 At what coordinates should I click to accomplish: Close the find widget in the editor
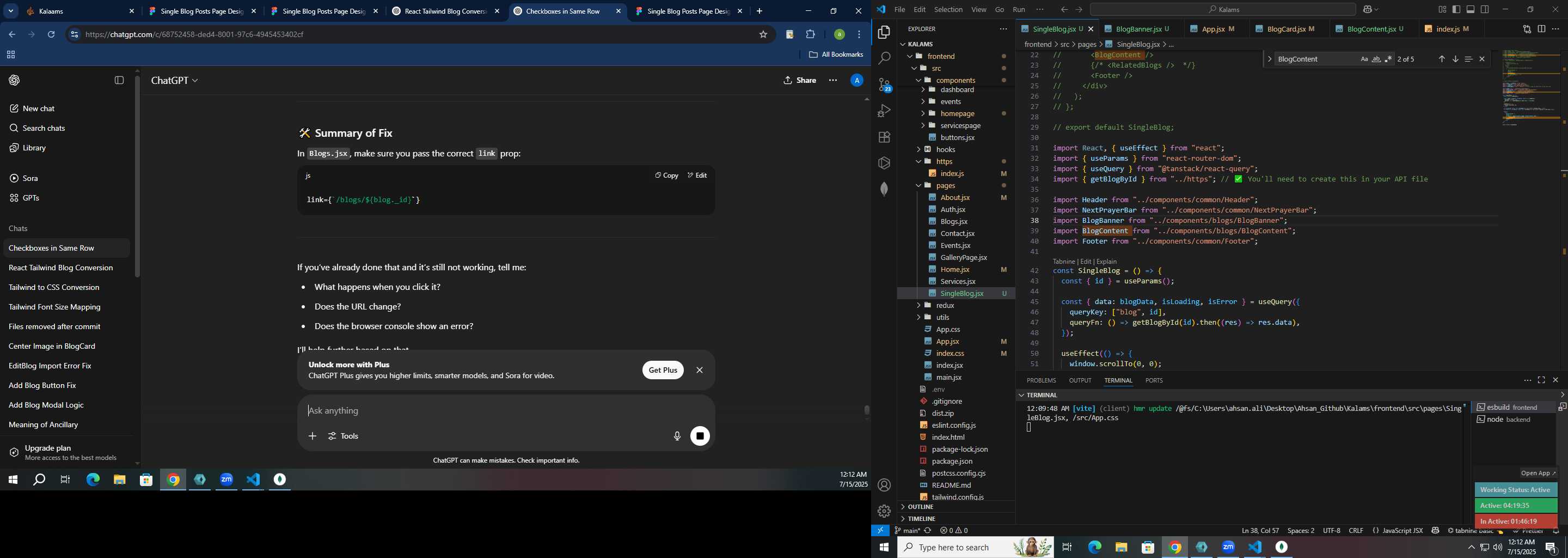point(1482,59)
